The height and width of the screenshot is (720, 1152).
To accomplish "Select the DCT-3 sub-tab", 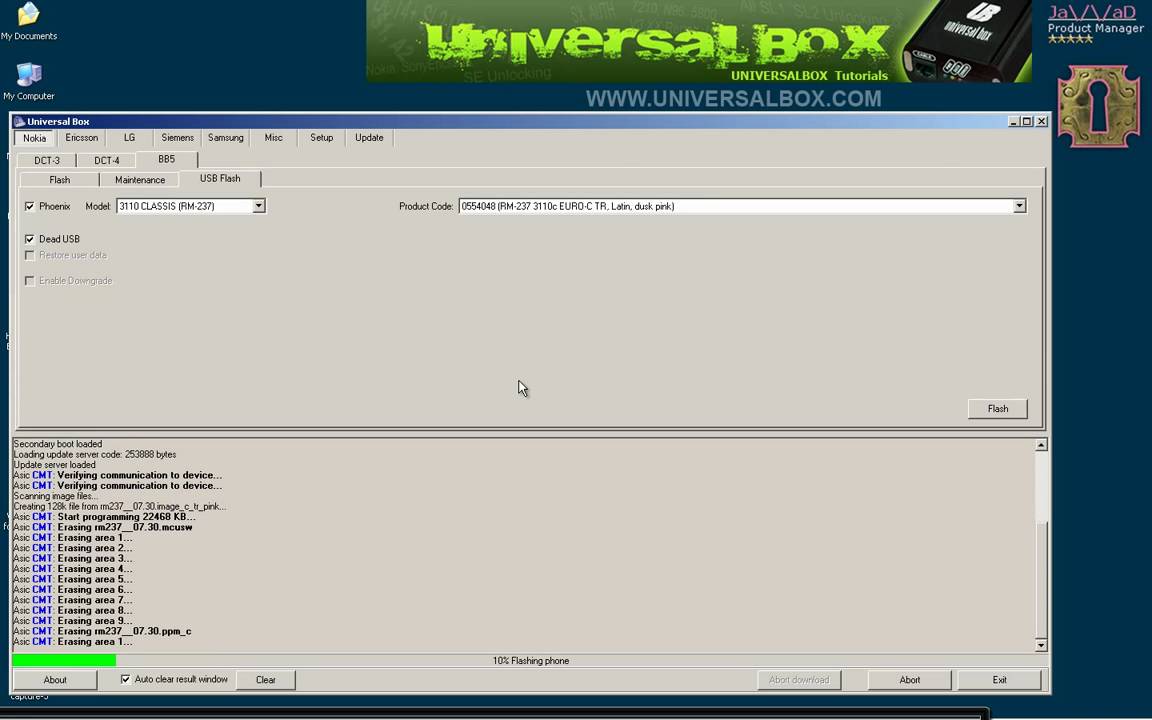I will click(x=47, y=160).
